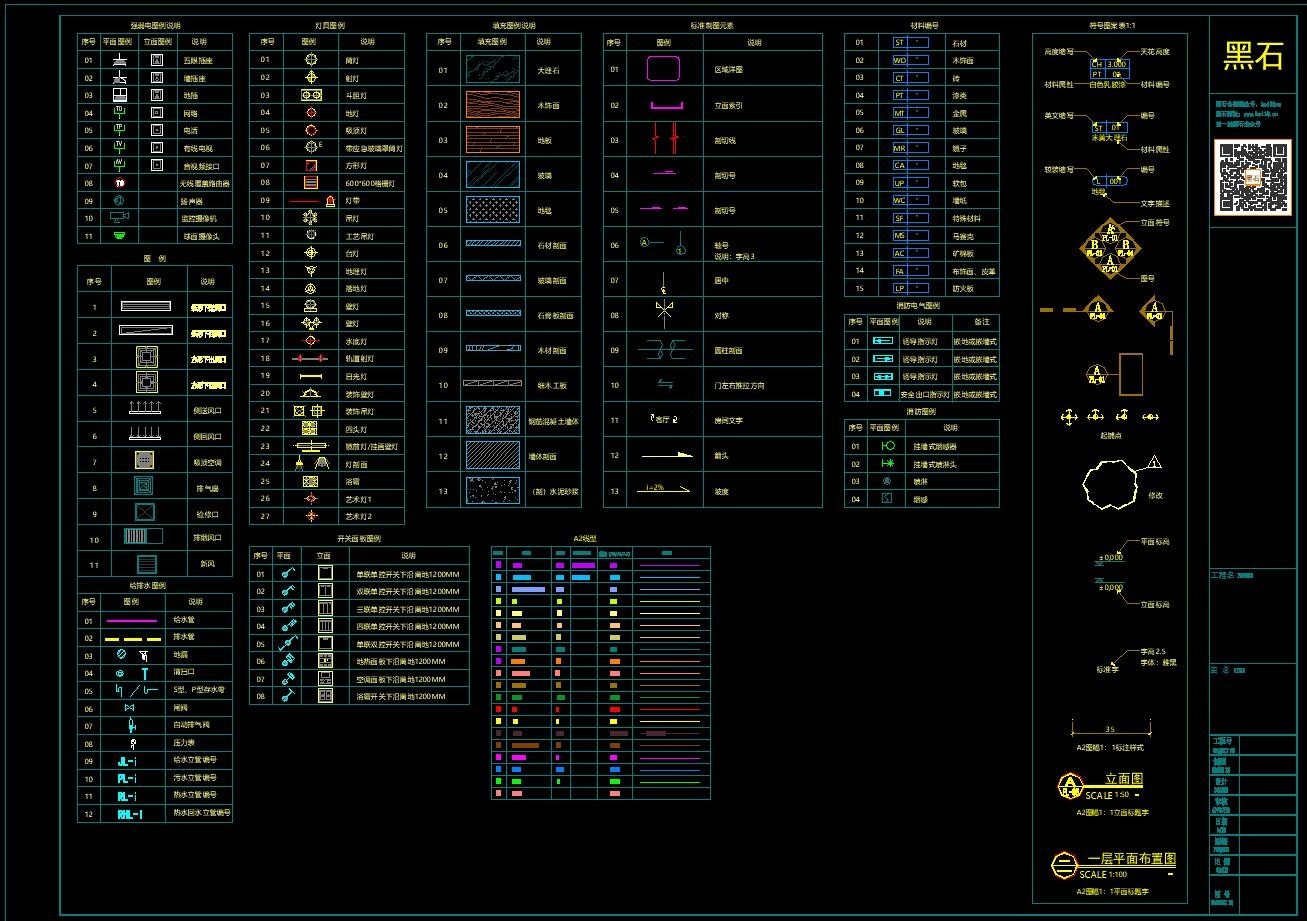The image size is (1307, 921).
Task: Select the green dome camera symbol
Action: 119,235
